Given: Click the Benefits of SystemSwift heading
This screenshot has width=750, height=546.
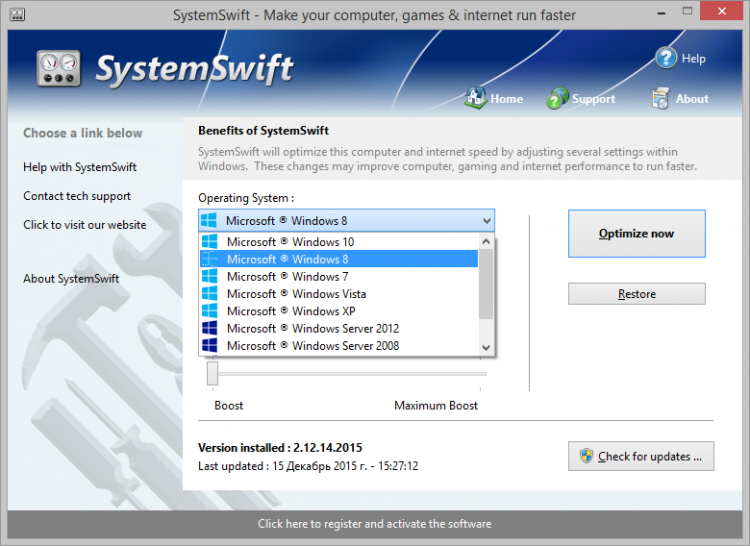Looking at the screenshot, I should [x=264, y=131].
